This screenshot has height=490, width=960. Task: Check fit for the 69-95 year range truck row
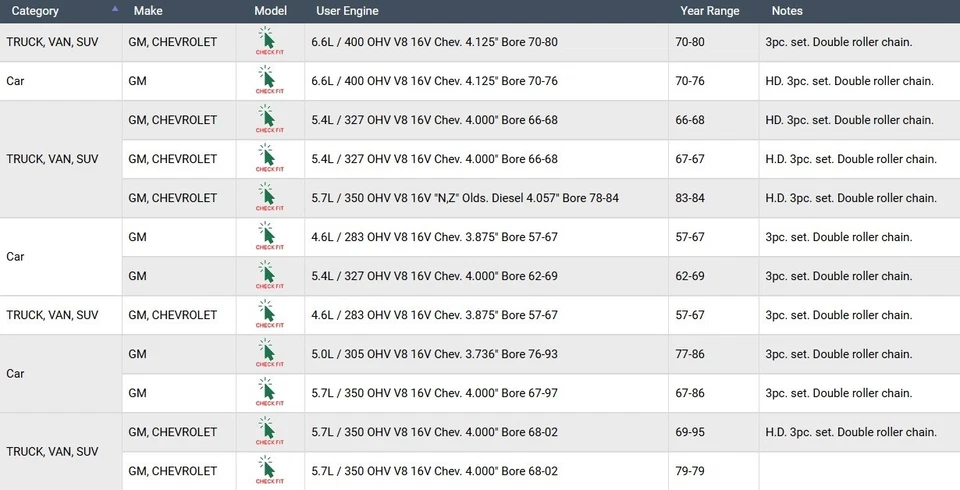coord(266,432)
